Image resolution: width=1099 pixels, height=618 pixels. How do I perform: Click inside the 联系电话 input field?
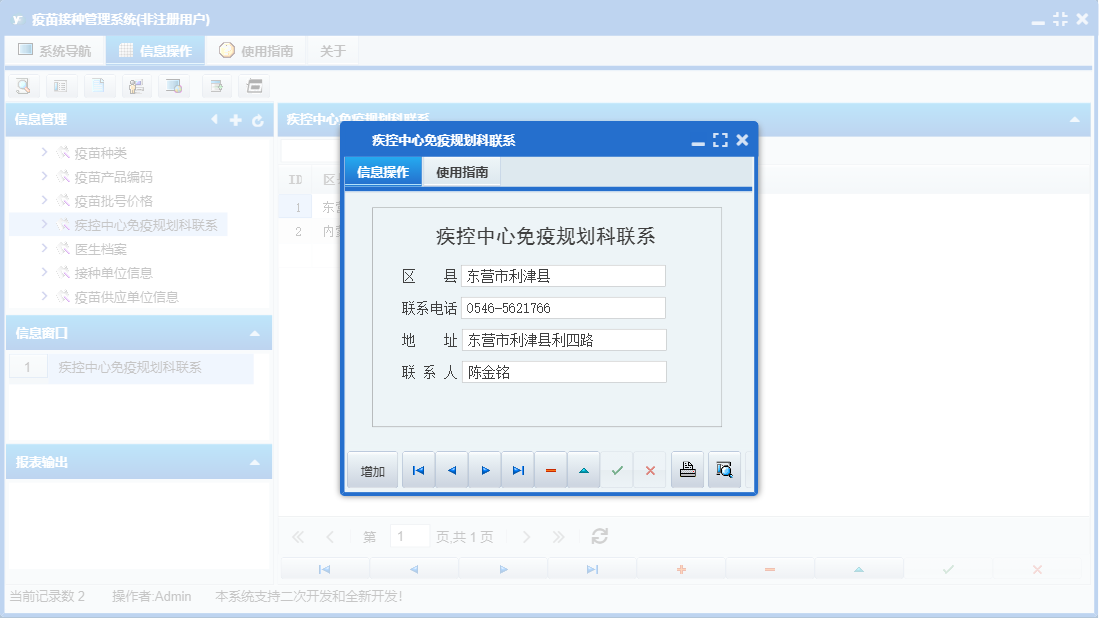(563, 307)
